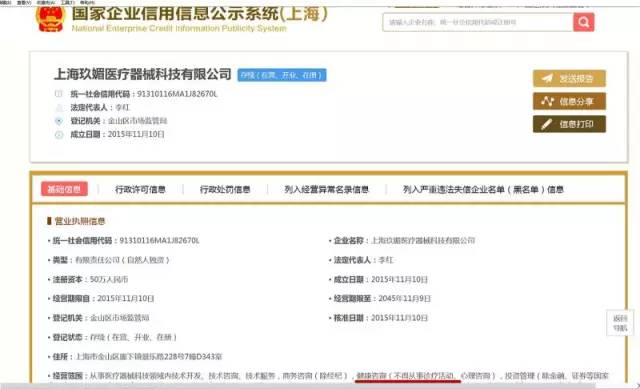Switch to the 行政处罚信息 tab
This screenshot has width=640, height=389.
point(225,189)
